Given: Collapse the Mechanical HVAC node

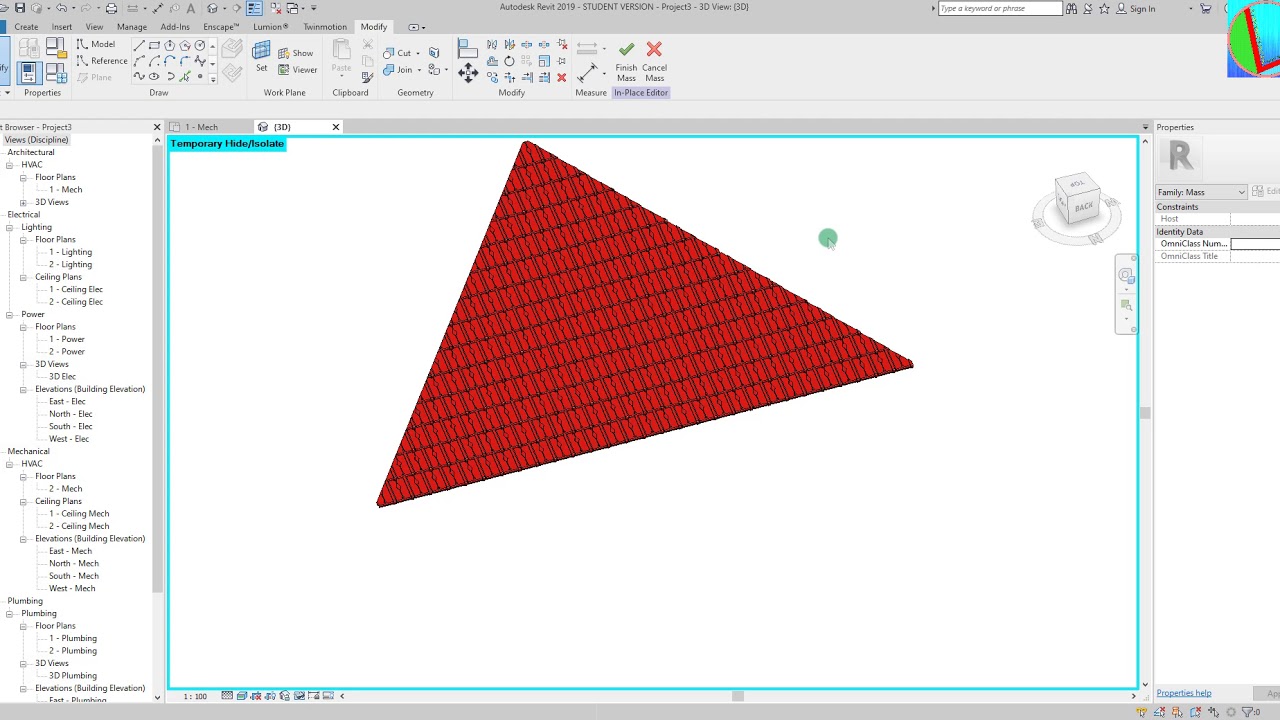Looking at the screenshot, I should [9, 464].
